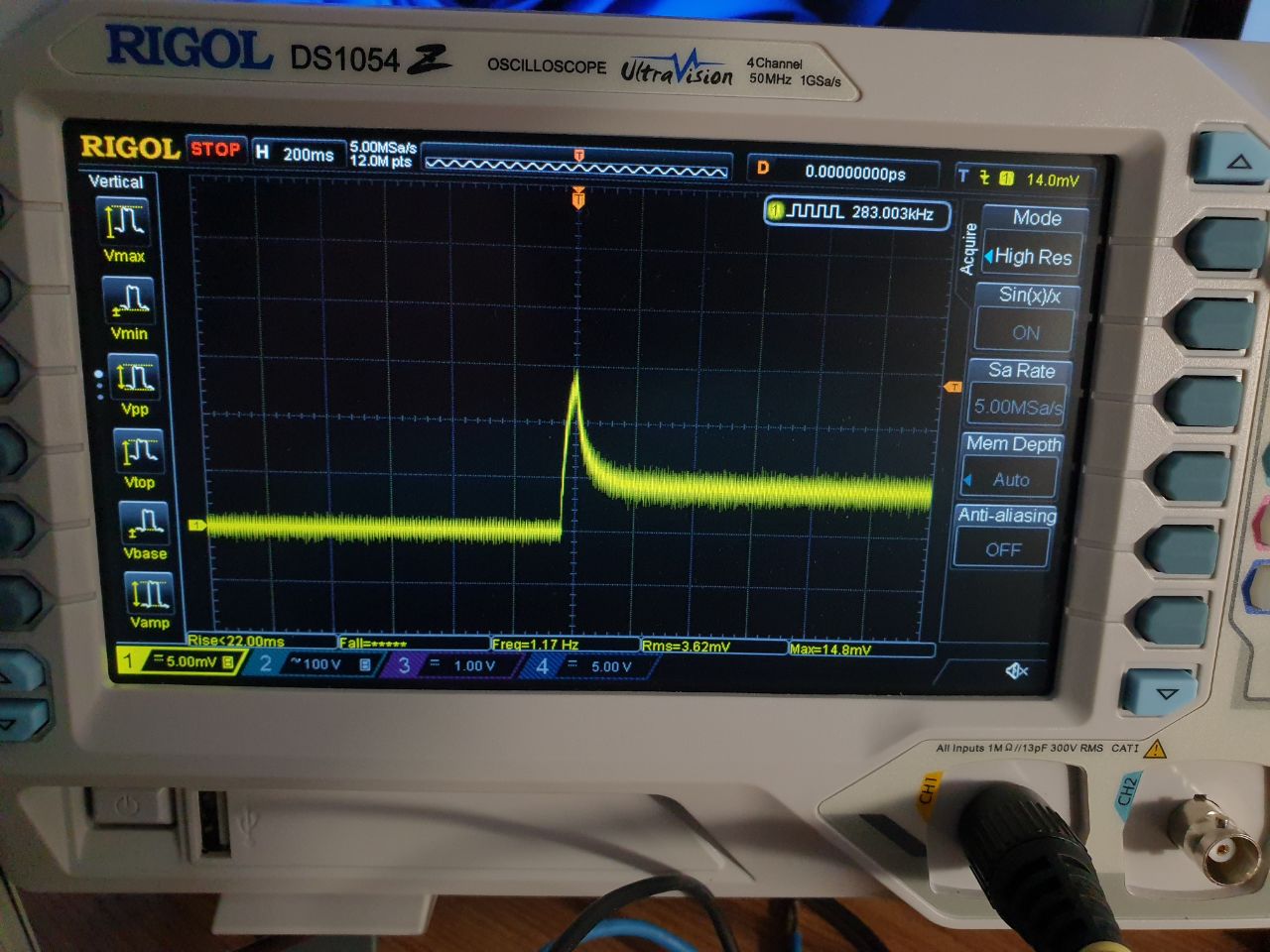1270x952 pixels.
Task: Click the channel 1 ground level marker
Action: click(196, 525)
